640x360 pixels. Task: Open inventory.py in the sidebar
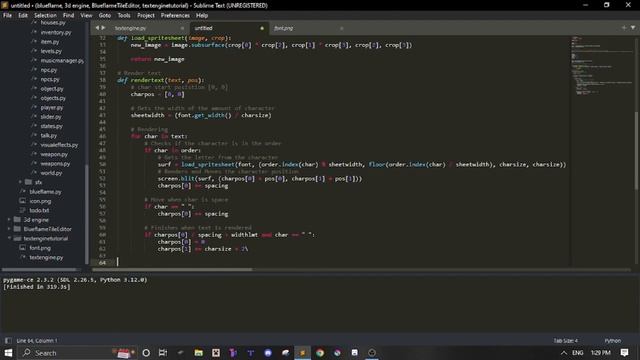tap(56, 32)
